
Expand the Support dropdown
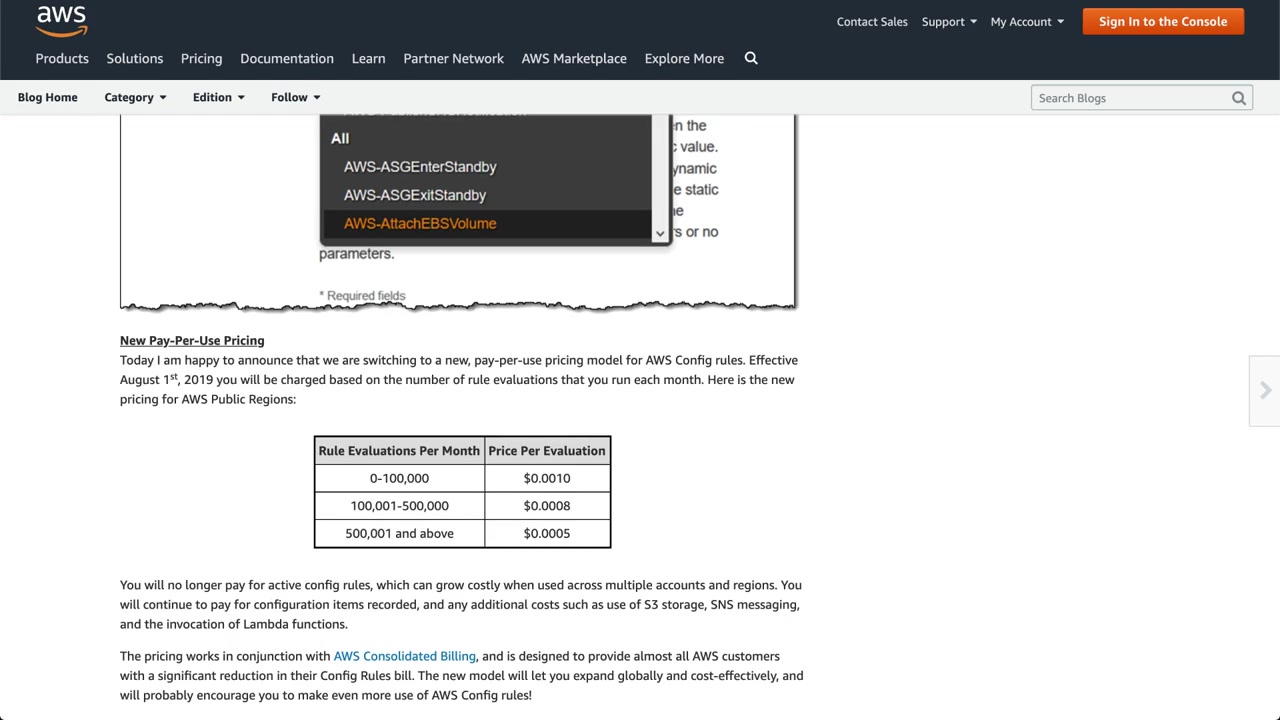coord(949,21)
